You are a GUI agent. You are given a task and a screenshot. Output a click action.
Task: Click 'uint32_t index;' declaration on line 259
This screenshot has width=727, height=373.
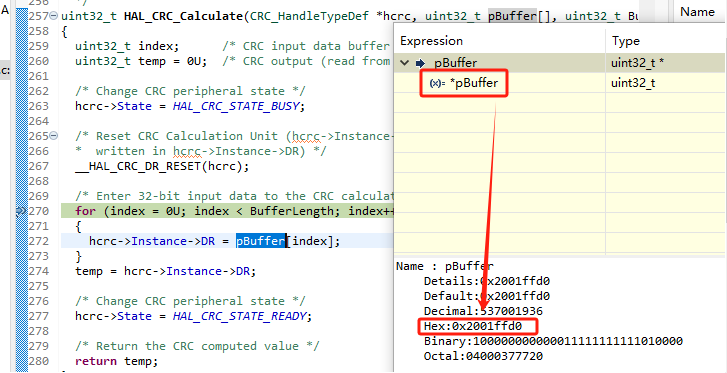pyautogui.click(x=127, y=46)
